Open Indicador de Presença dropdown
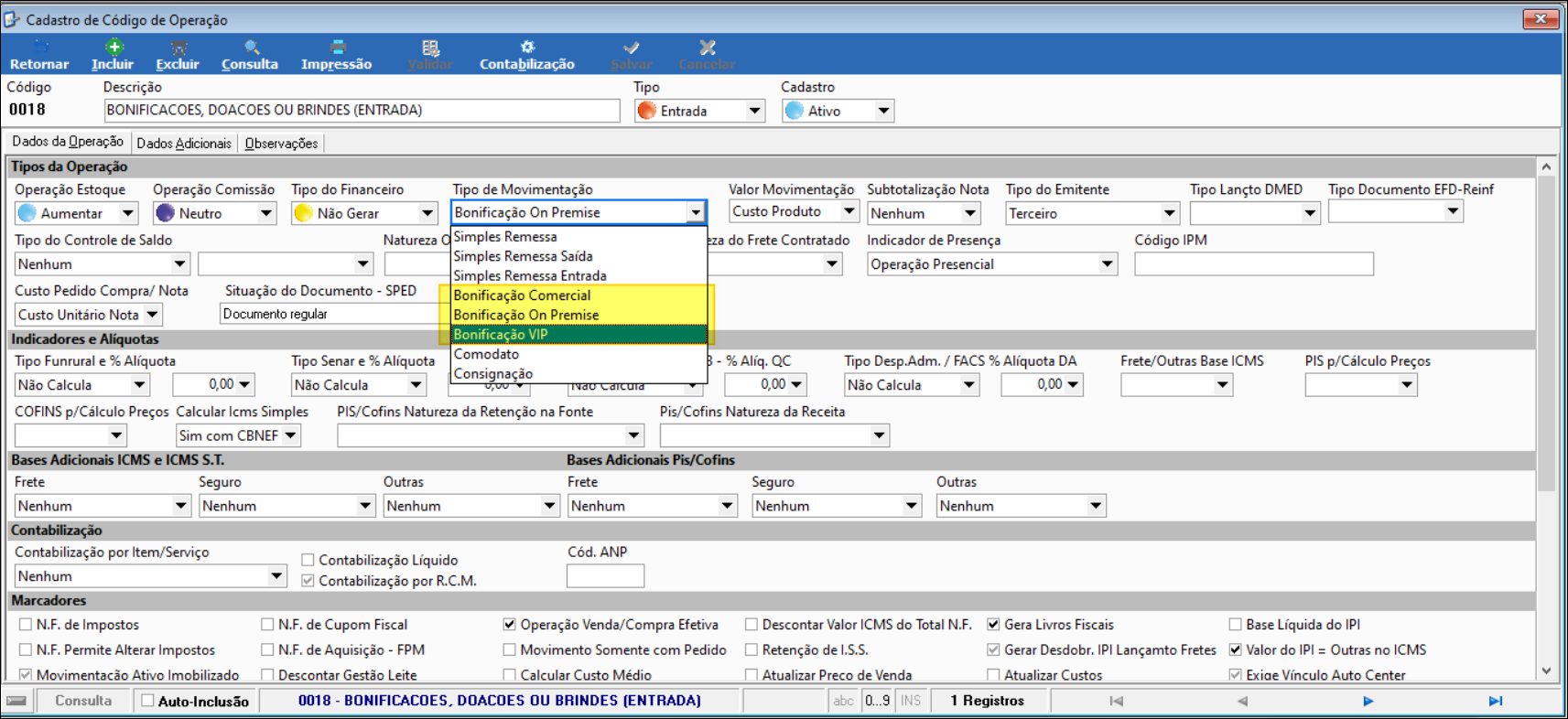 (x=1107, y=264)
